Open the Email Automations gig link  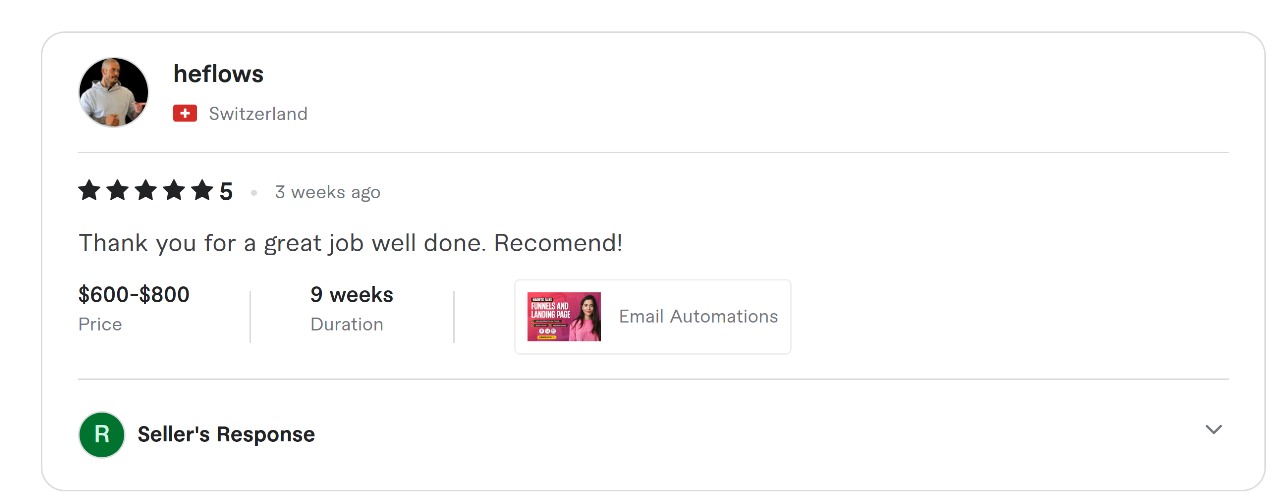pos(698,317)
